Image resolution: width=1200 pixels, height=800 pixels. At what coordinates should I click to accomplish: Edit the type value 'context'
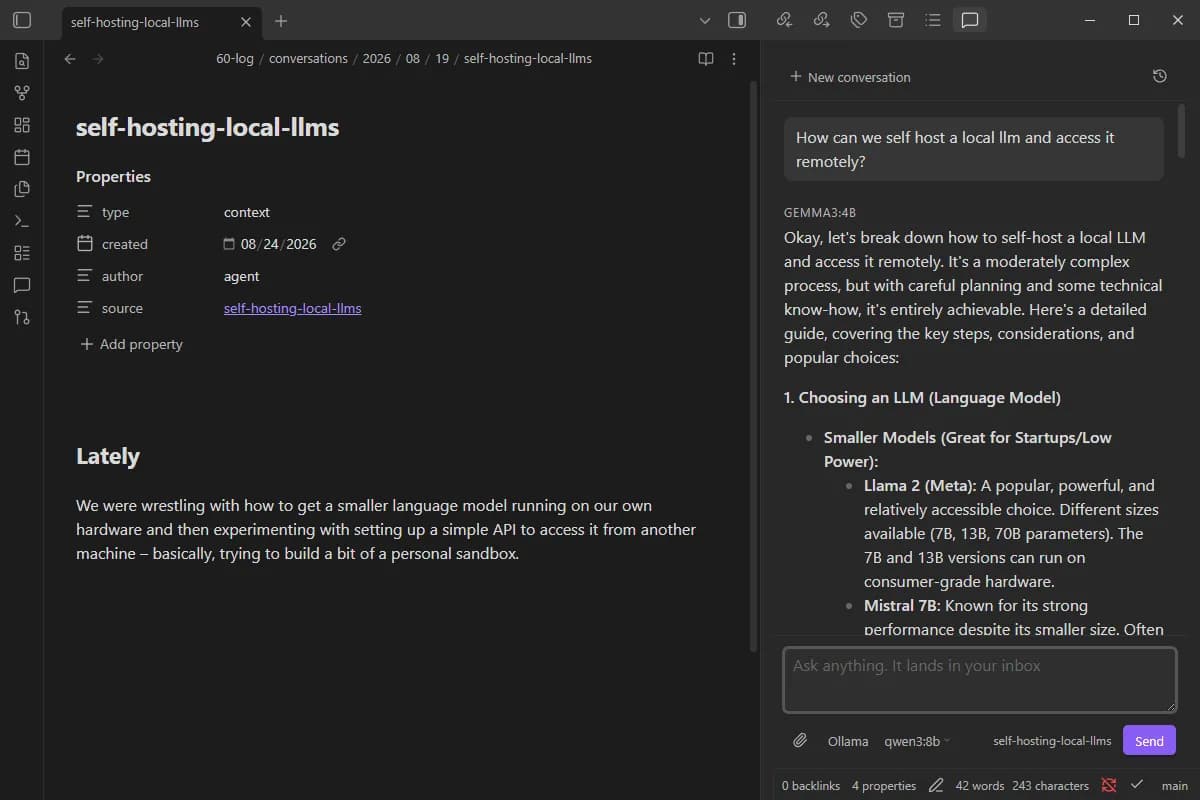(x=247, y=212)
